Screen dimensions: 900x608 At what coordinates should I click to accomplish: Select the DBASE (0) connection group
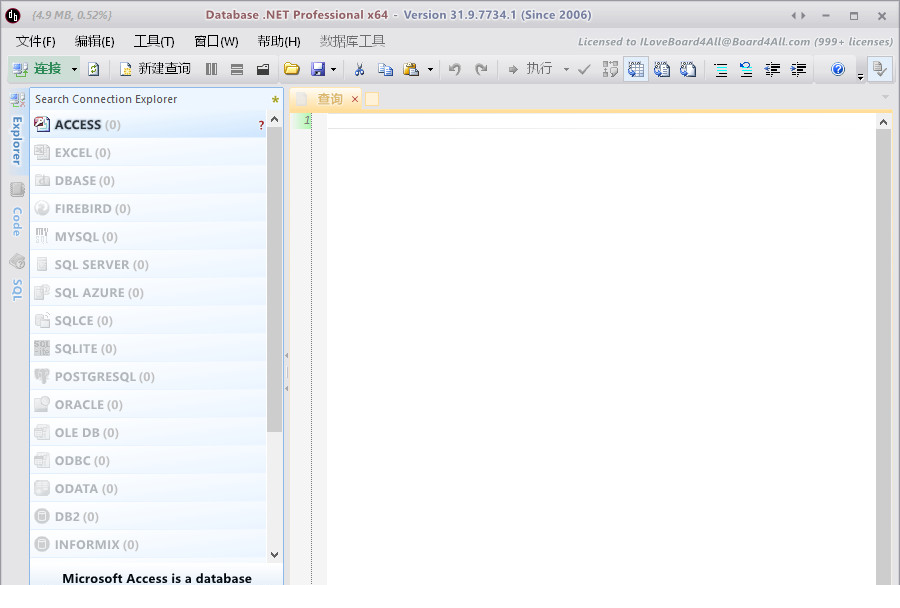[x=149, y=181]
